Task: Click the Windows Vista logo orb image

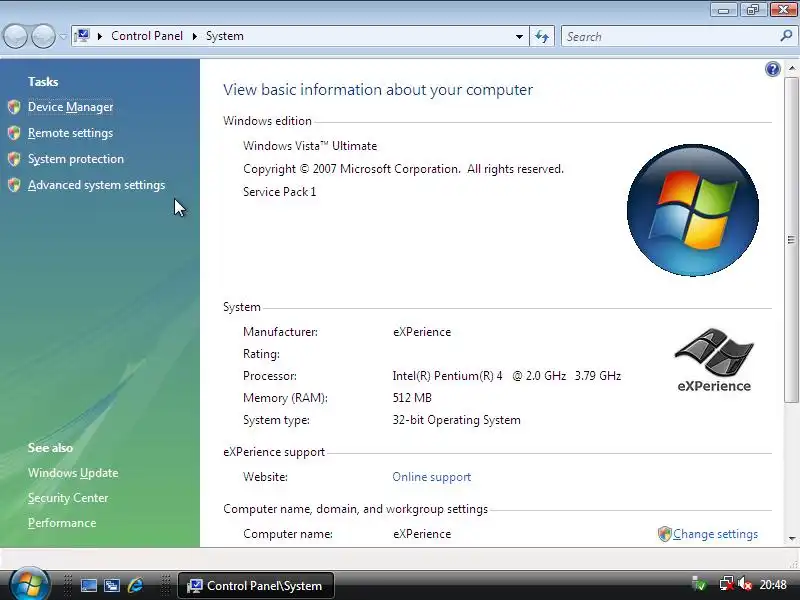Action: point(693,210)
